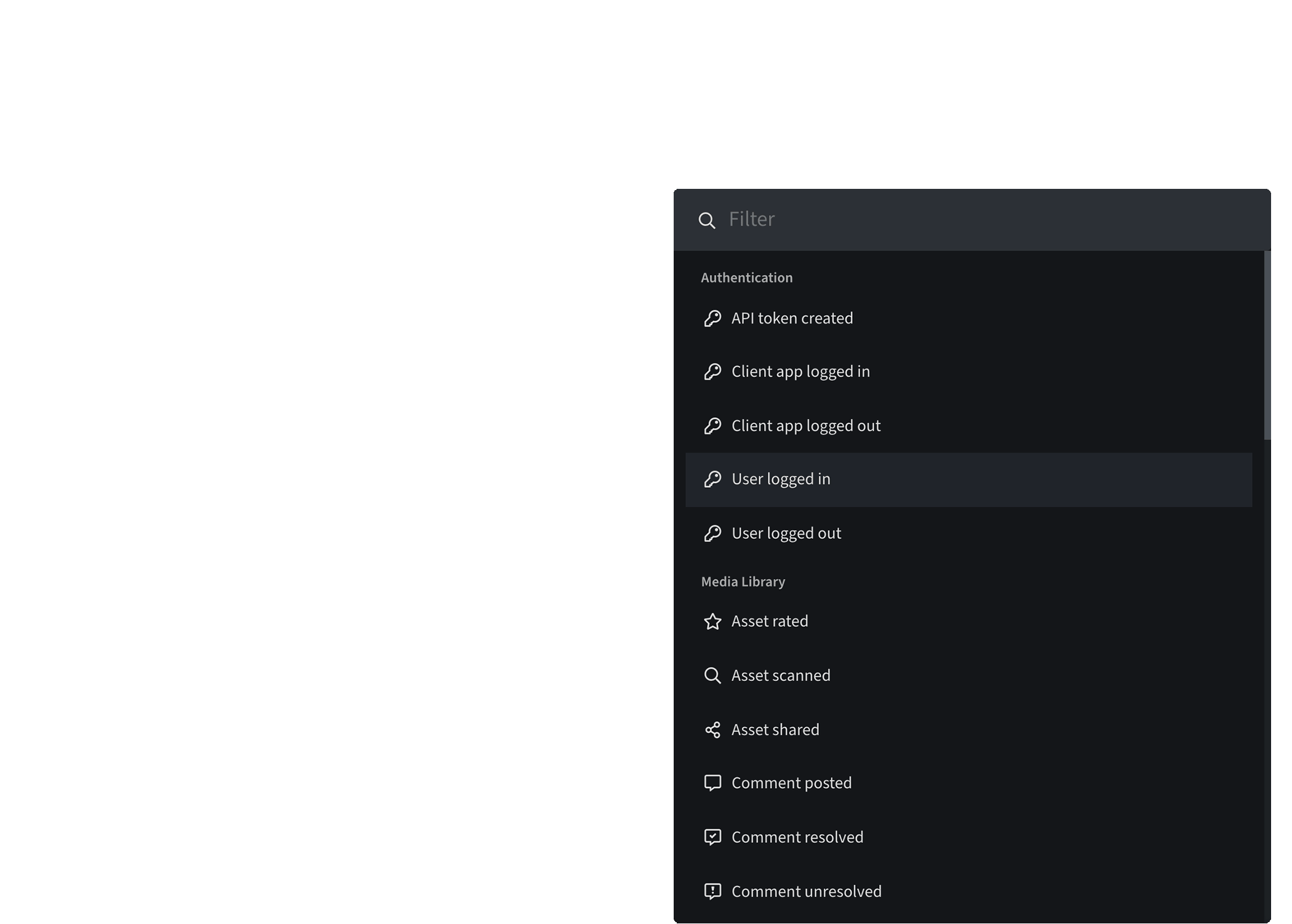Select the Asset shared option
Viewport: 1292px width, 924px height.
pos(775,730)
